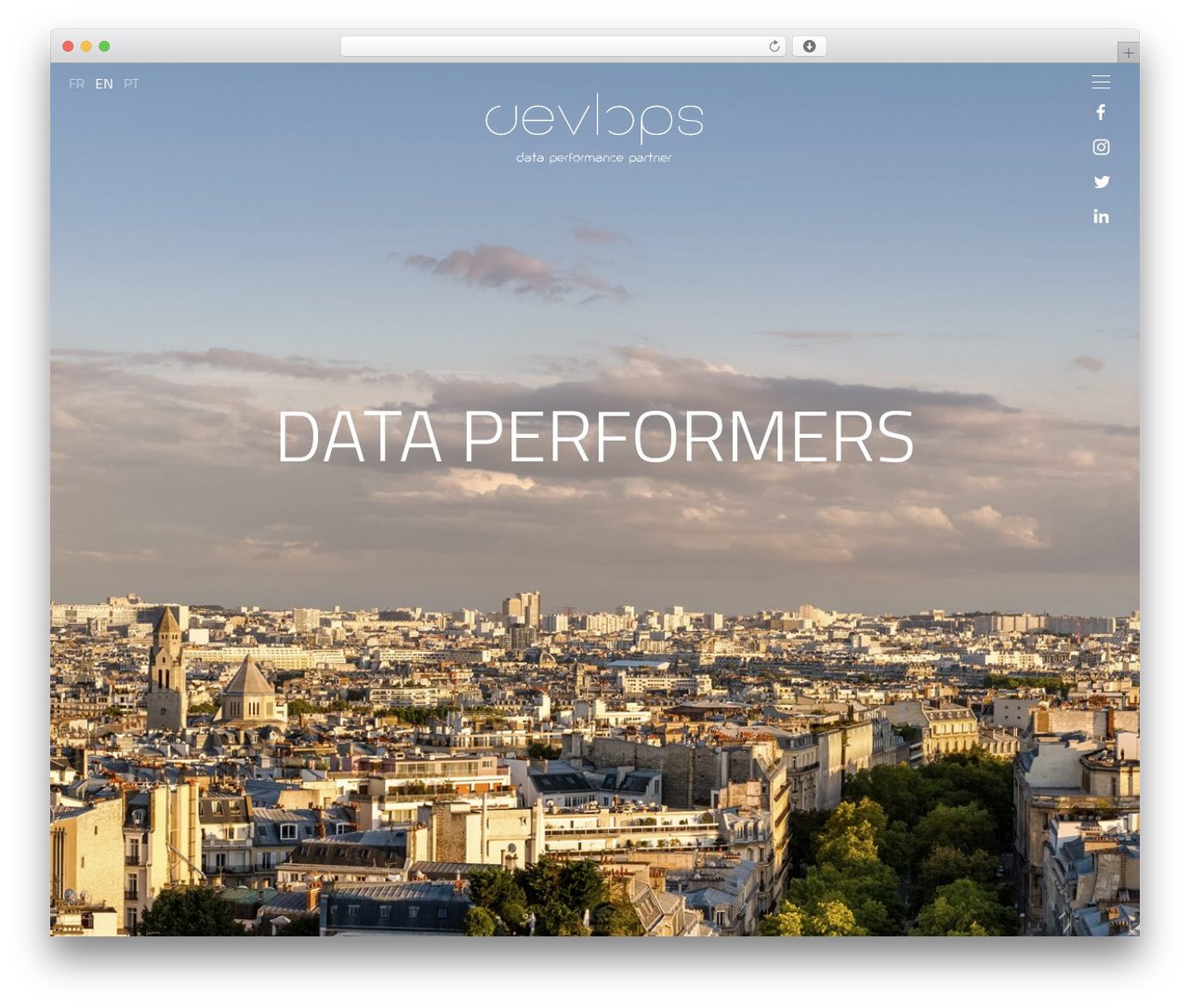Image resolution: width=1190 pixels, height=1008 pixels.
Task: Open the LinkedIn social link
Action: pos(1101,217)
